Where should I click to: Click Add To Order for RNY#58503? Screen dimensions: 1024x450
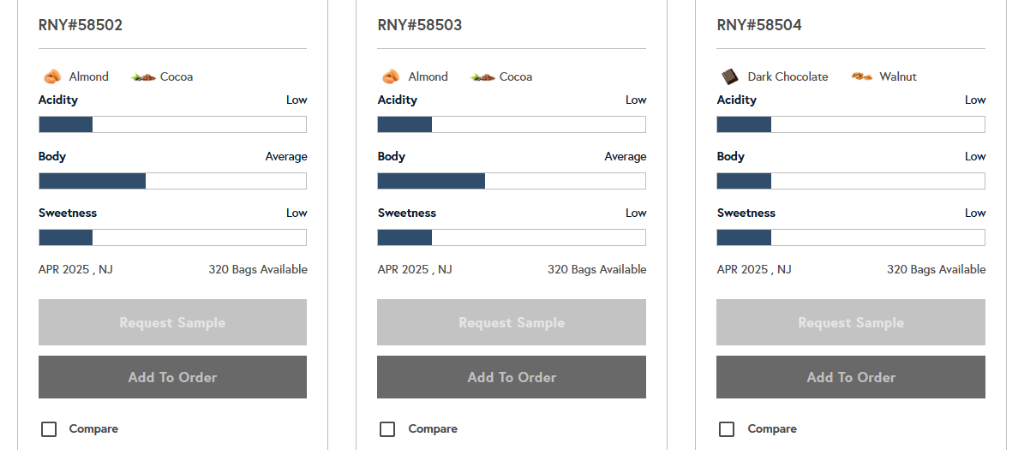coord(511,377)
